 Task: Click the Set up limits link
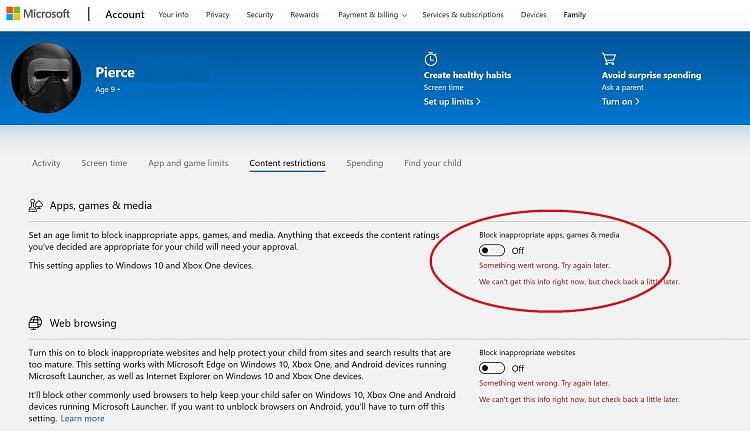(x=452, y=101)
